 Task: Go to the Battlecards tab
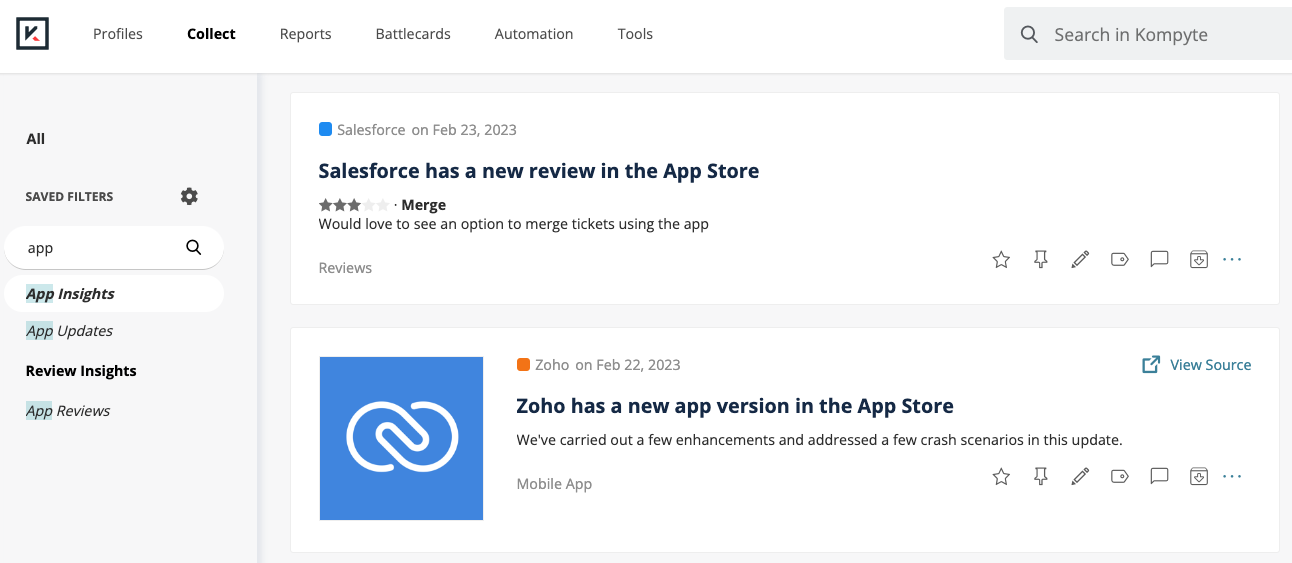pyautogui.click(x=413, y=34)
